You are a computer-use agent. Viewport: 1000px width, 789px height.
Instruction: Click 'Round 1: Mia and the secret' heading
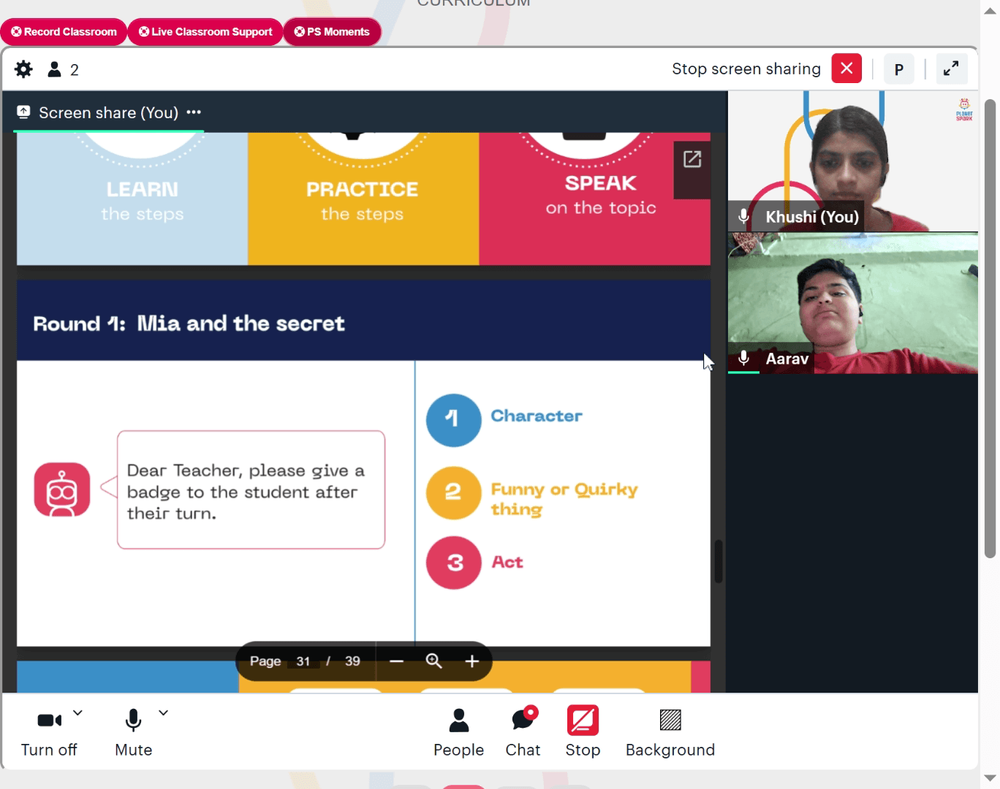coord(189,323)
